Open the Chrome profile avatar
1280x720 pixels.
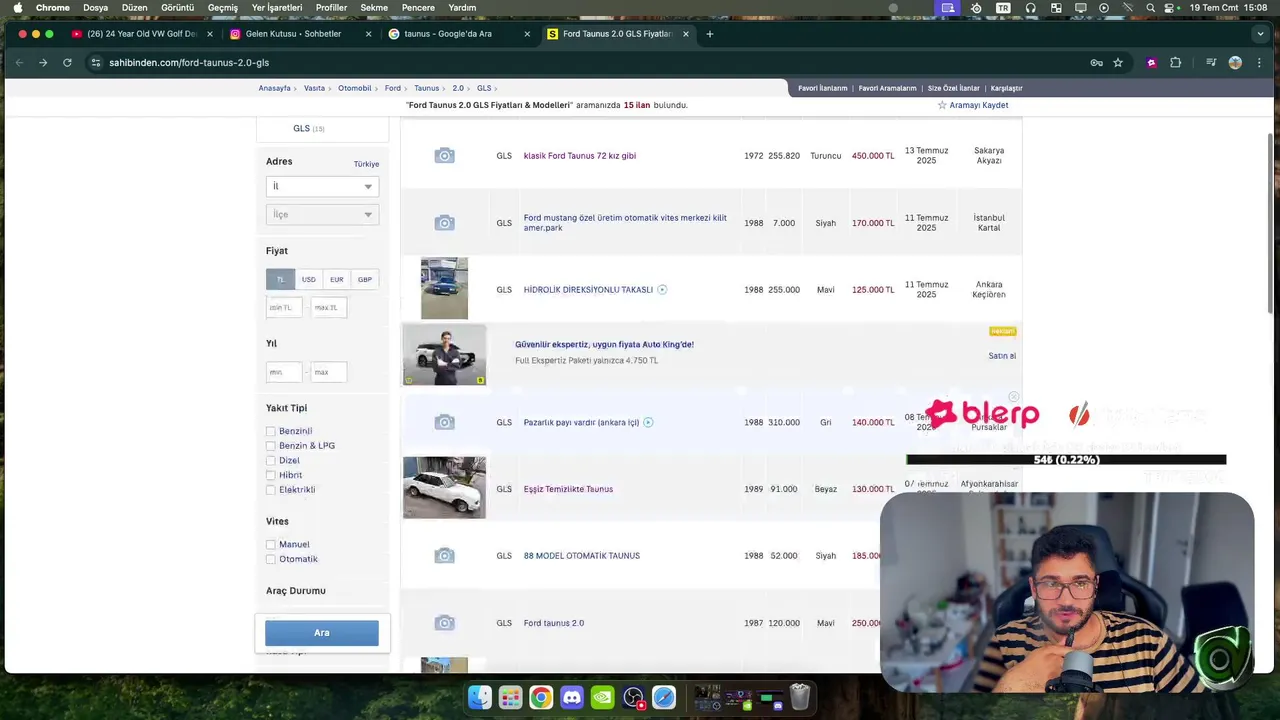1235,62
